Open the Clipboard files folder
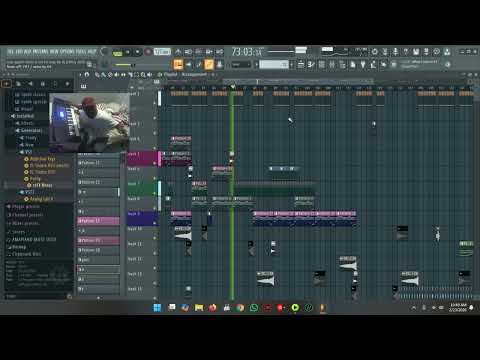The width and height of the screenshot is (480, 360). click(24, 254)
